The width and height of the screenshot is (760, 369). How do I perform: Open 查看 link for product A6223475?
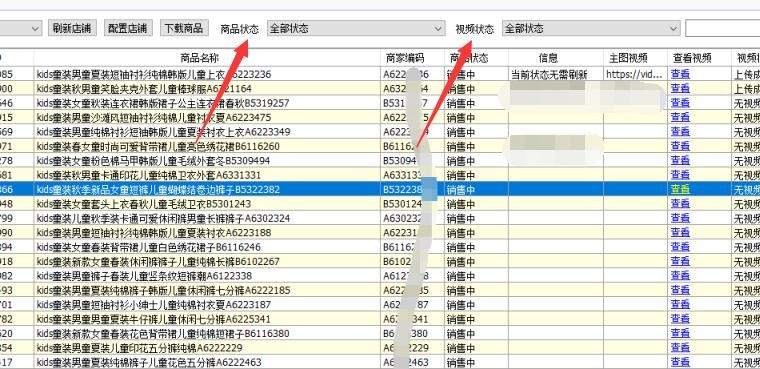[680, 117]
